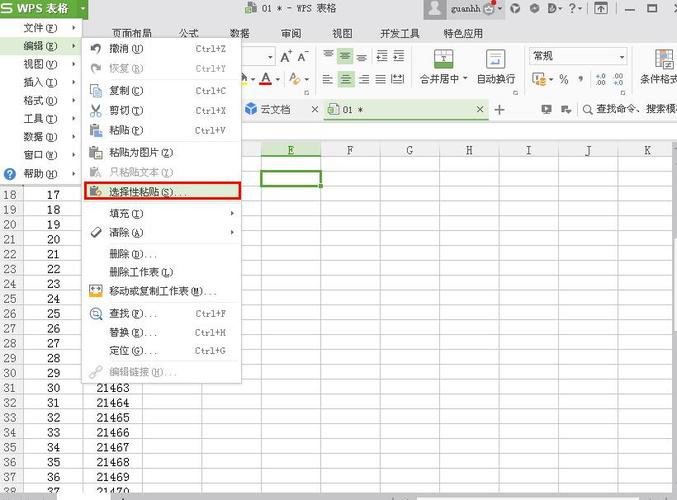The height and width of the screenshot is (500, 677).
Task: Select Paste as Picture (粘贴为图片)
Action: pyautogui.click(x=161, y=152)
